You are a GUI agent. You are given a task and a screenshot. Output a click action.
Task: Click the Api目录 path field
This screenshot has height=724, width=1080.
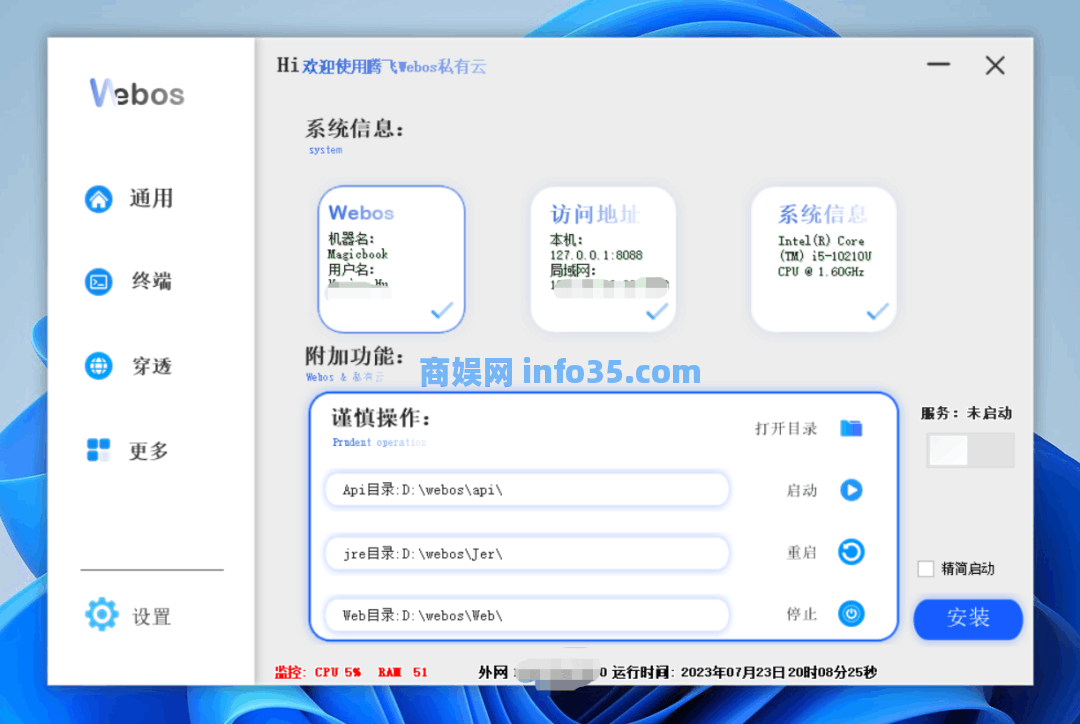point(527,490)
